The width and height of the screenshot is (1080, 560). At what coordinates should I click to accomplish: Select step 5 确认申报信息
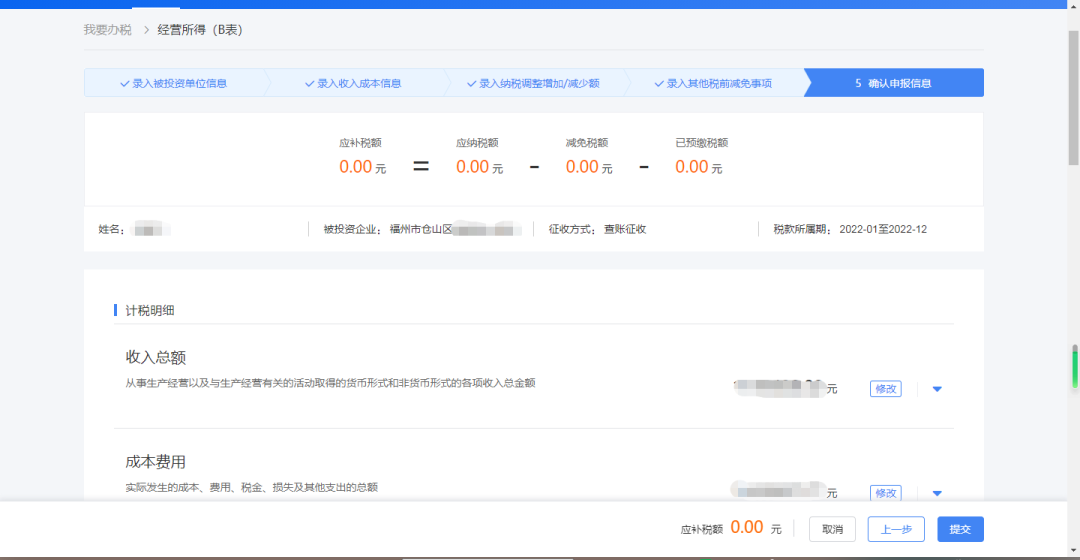click(893, 83)
